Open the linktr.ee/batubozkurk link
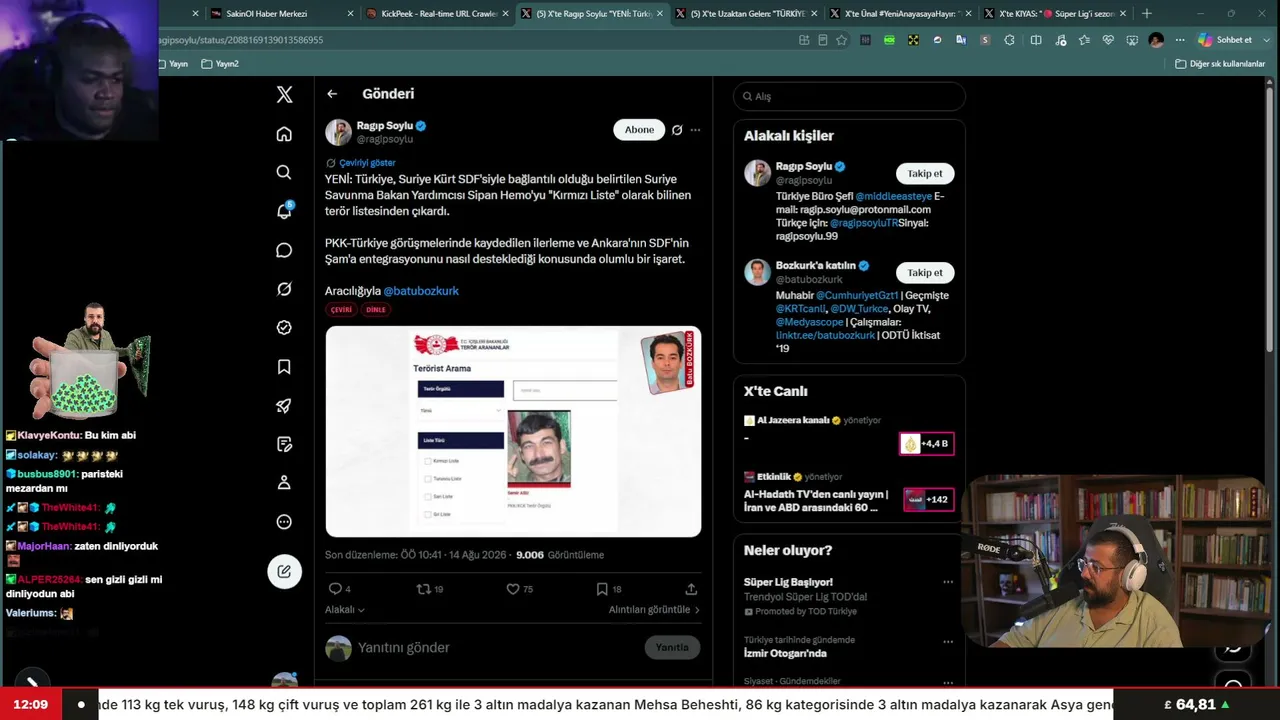 [825, 335]
